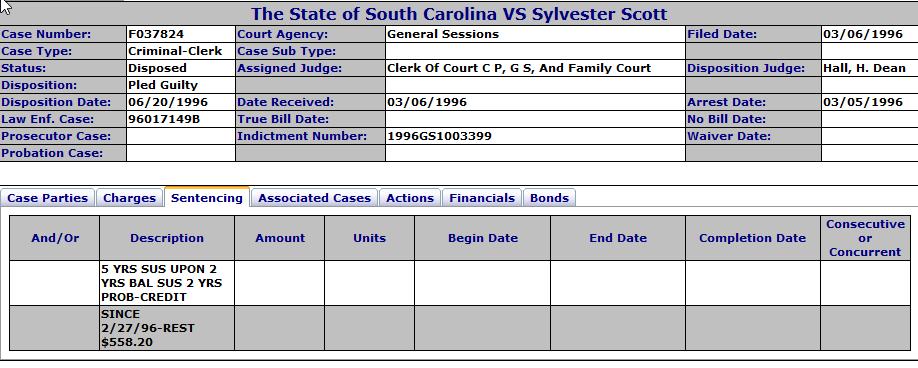Image resolution: width=918 pixels, height=368 pixels.
Task: Click the End Date column header
Action: [x=618, y=238]
